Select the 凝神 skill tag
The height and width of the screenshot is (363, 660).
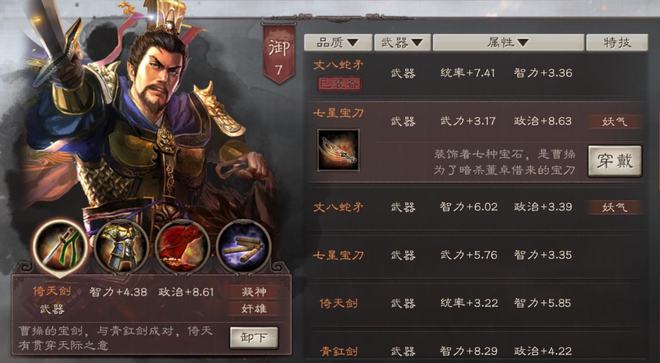point(254,292)
